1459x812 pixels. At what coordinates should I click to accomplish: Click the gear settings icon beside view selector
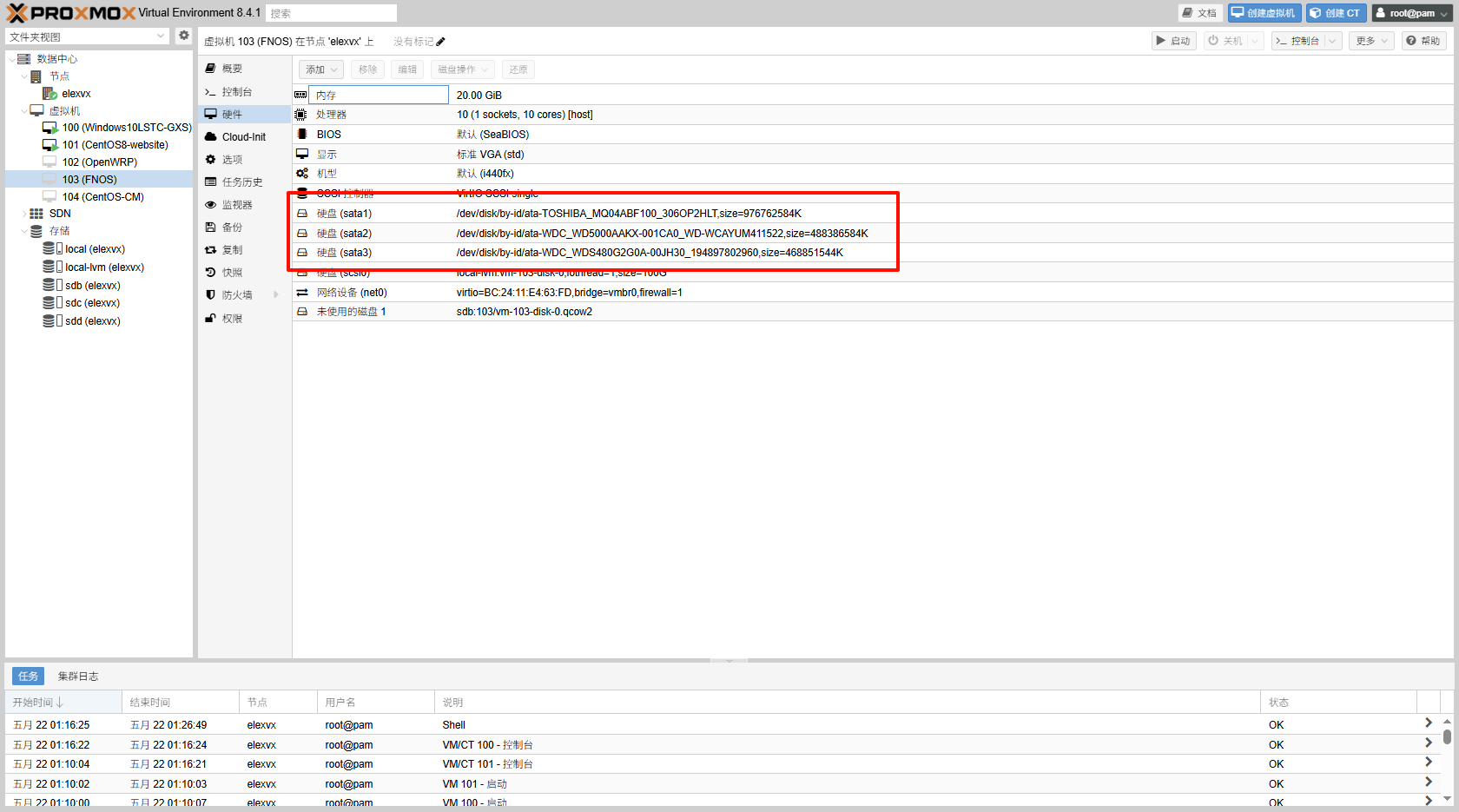(183, 36)
